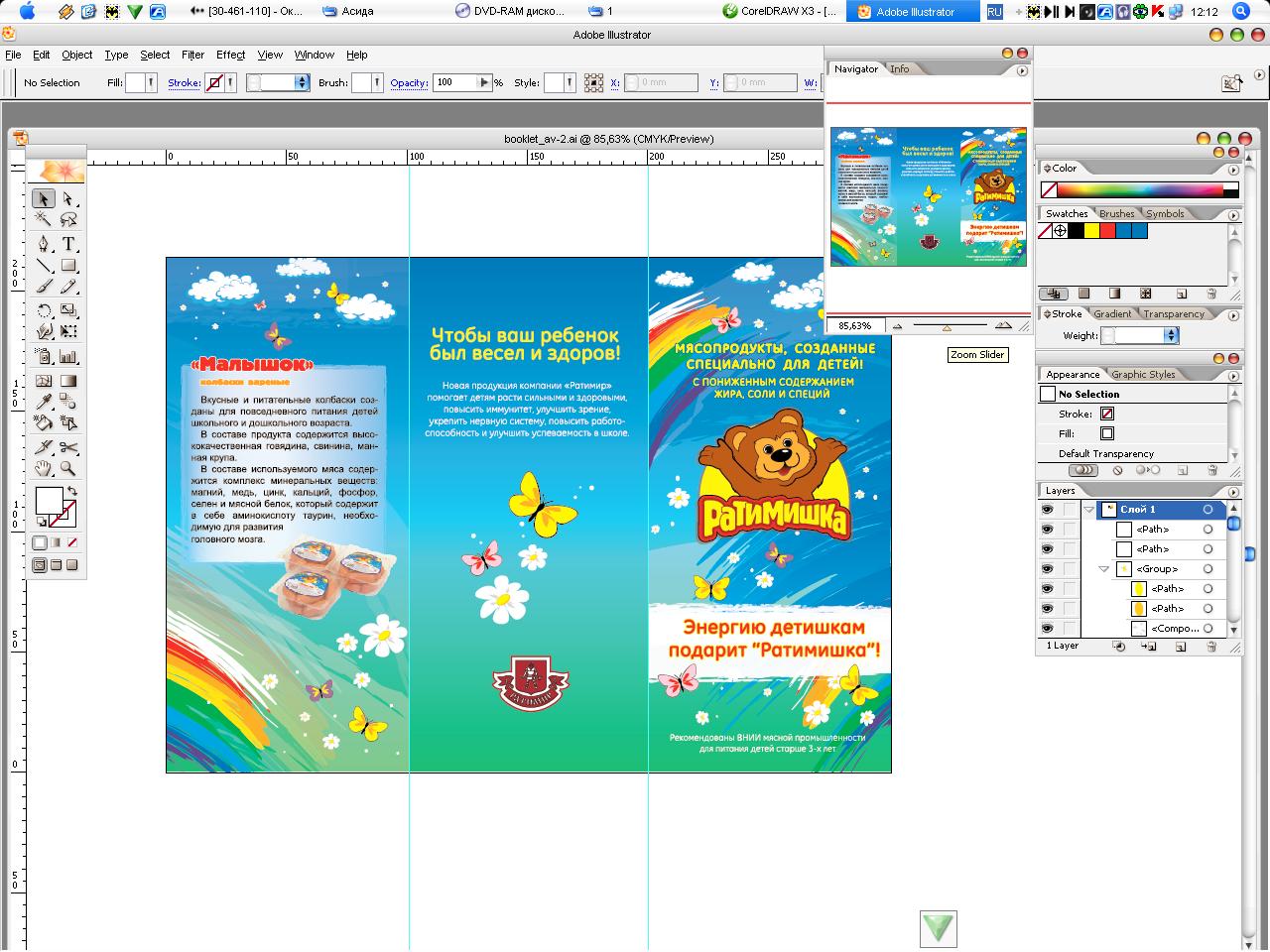1270x952 pixels.
Task: Collapse the Слой 1 layer tree
Action: coord(1089,510)
